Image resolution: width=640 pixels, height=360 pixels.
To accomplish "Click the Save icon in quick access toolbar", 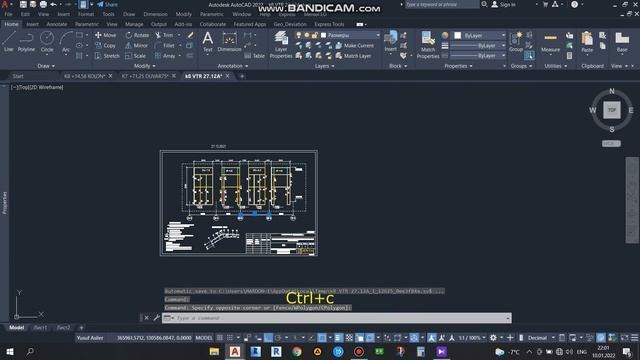I will [23, 4].
